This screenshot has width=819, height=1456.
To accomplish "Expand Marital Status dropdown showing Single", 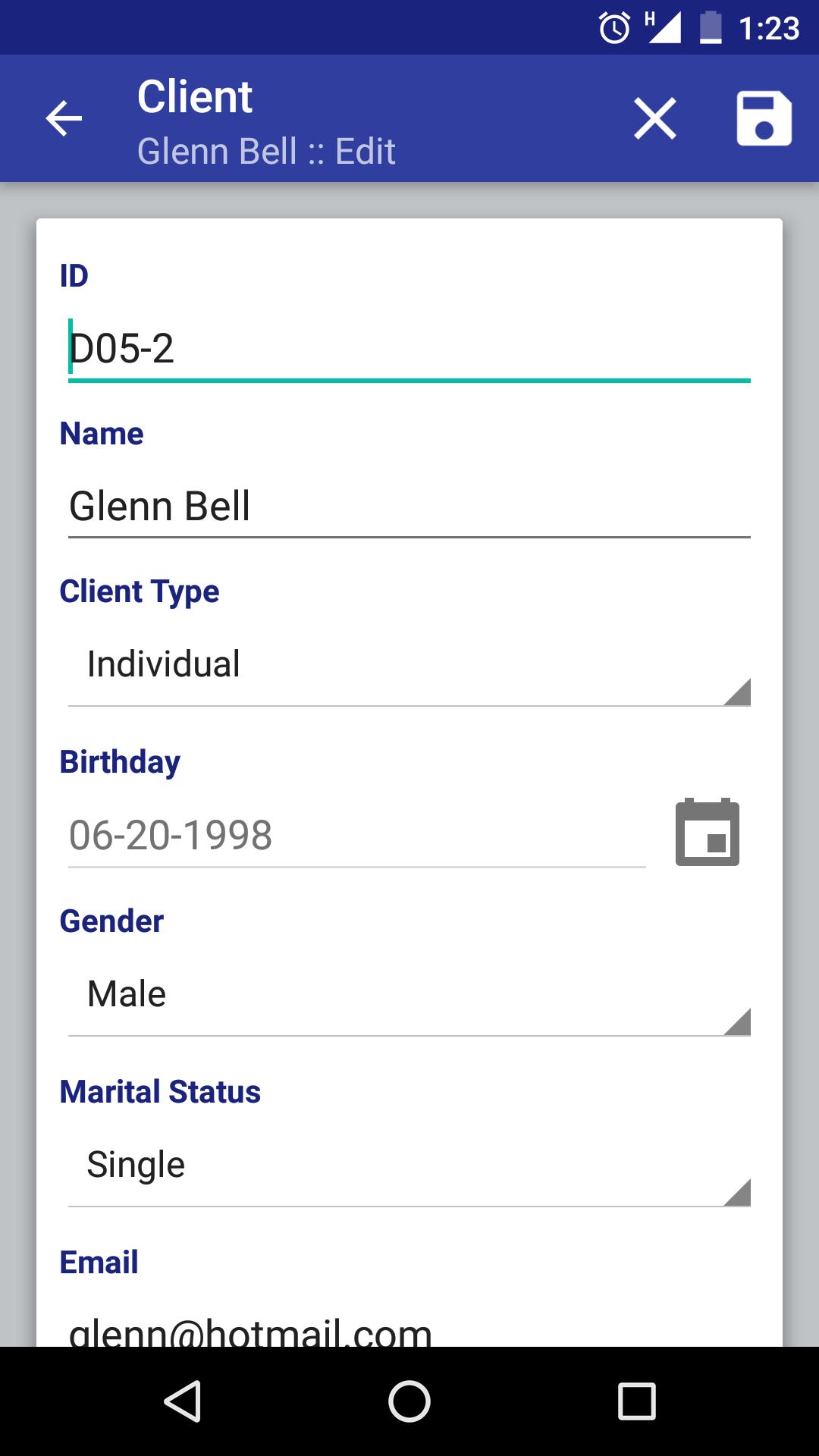I will tap(409, 1166).
